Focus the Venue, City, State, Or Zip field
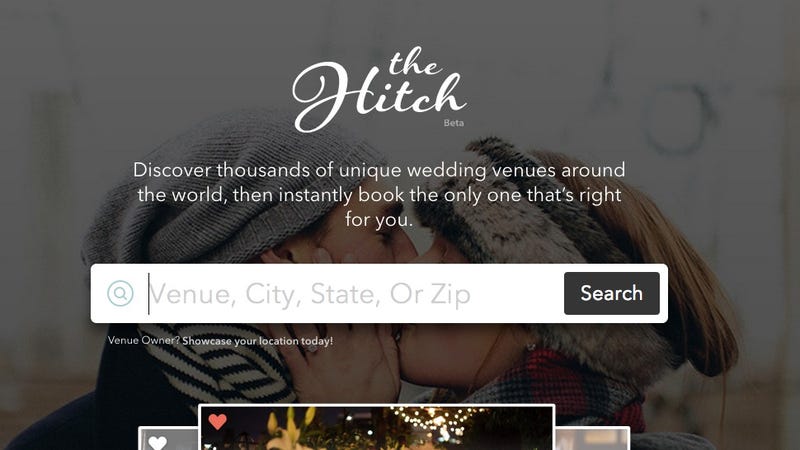 (354, 293)
